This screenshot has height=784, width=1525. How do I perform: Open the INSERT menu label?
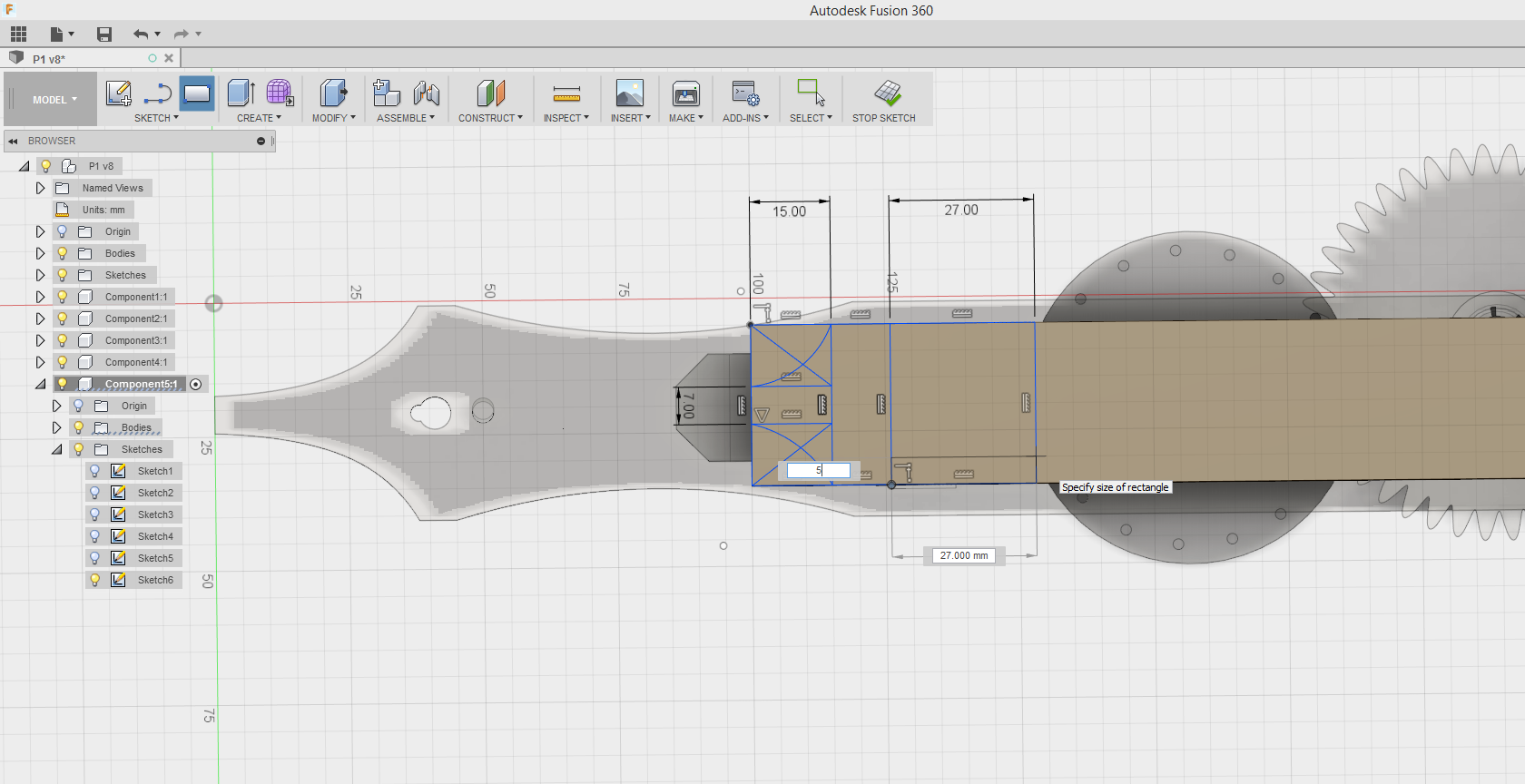pos(630,118)
